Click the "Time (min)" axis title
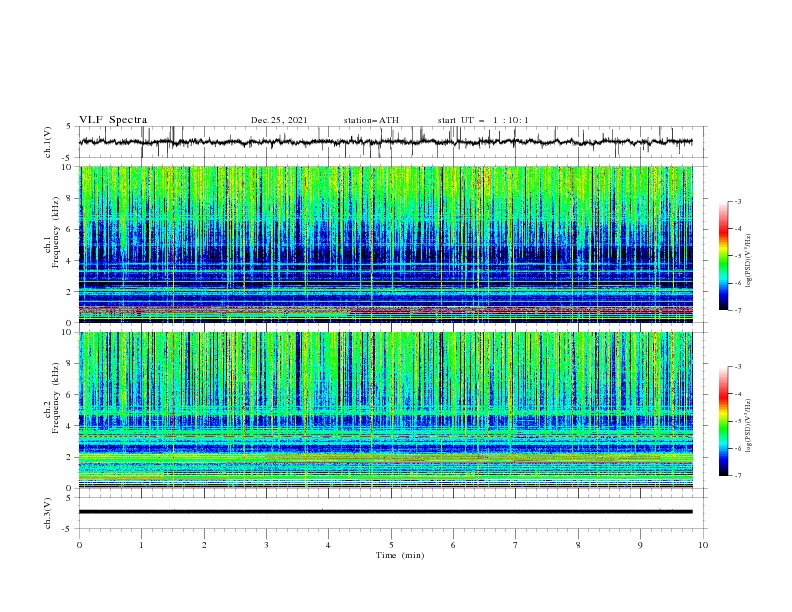792x612 pixels. tap(400, 555)
